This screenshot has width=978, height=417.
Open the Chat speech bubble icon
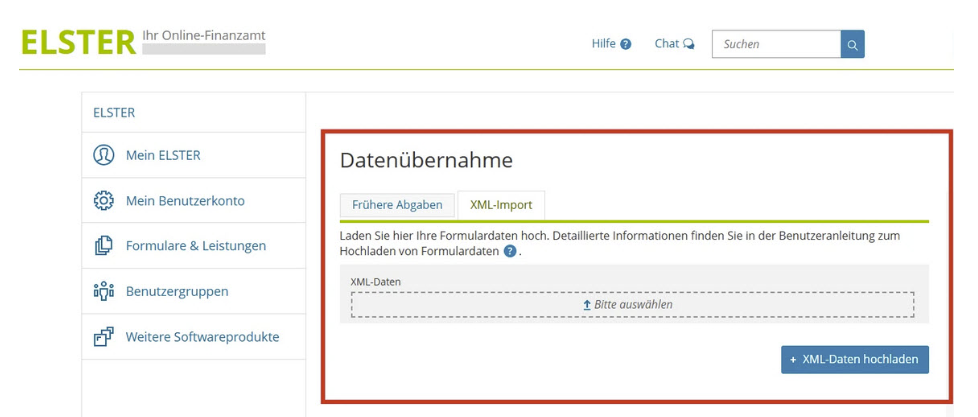(689, 44)
